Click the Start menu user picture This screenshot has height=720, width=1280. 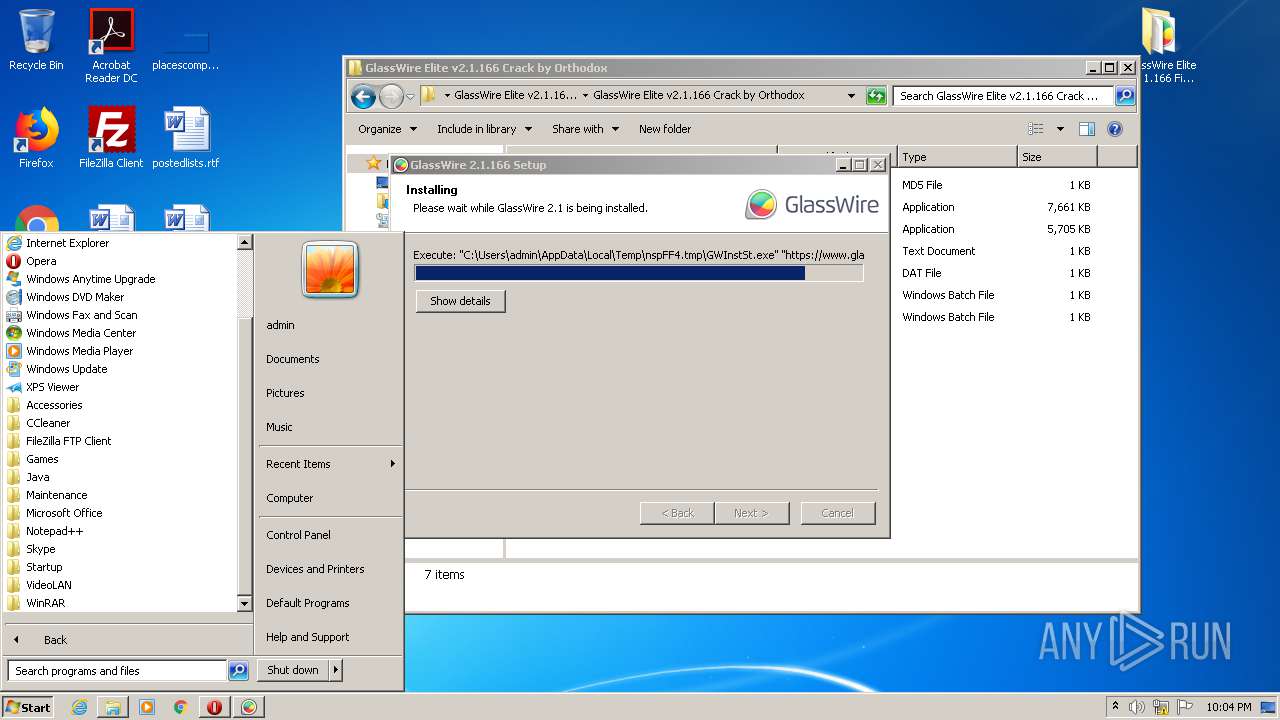[x=329, y=269]
